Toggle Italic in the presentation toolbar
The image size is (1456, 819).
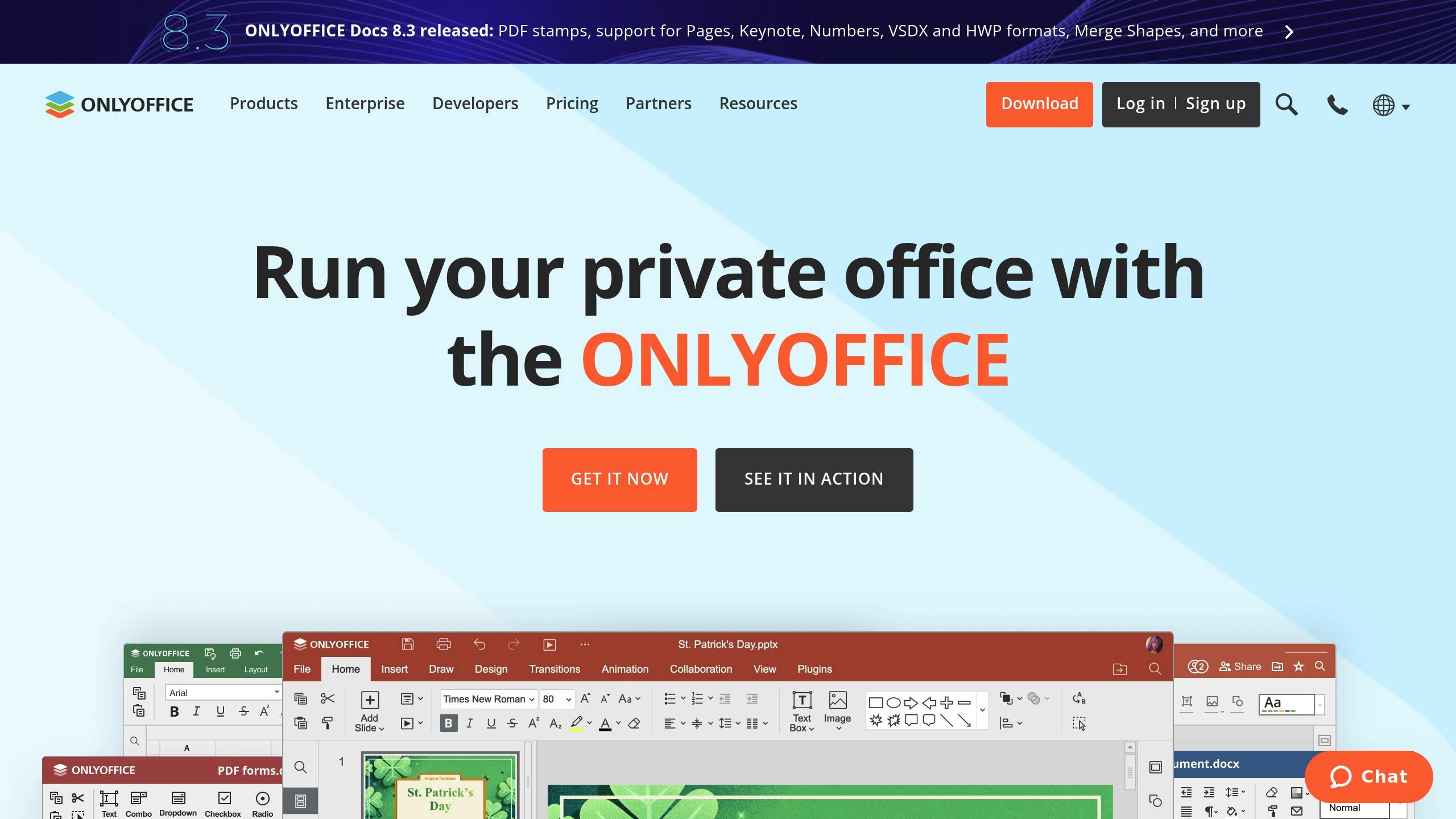tap(470, 723)
